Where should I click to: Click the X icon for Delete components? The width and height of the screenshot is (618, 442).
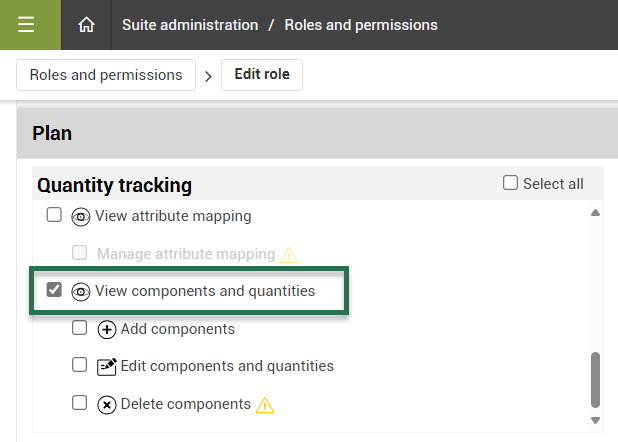pos(107,404)
